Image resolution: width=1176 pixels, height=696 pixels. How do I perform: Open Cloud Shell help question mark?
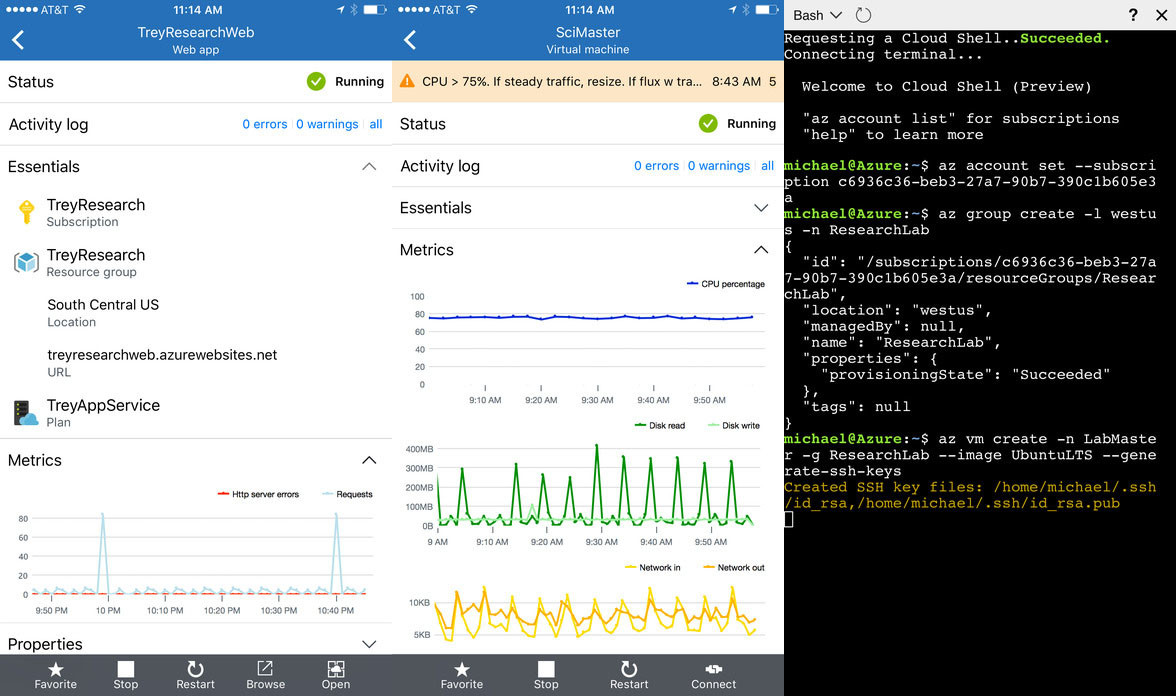pos(1132,15)
